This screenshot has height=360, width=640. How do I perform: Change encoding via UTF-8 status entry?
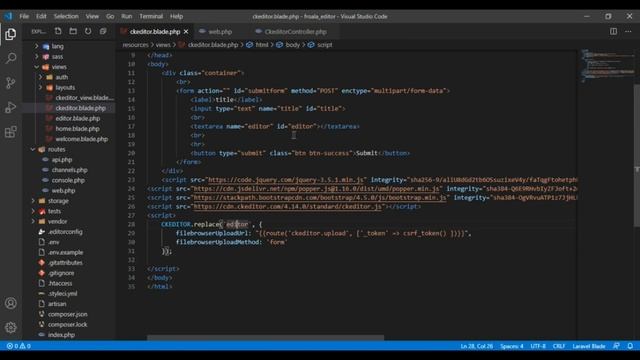coord(538,346)
